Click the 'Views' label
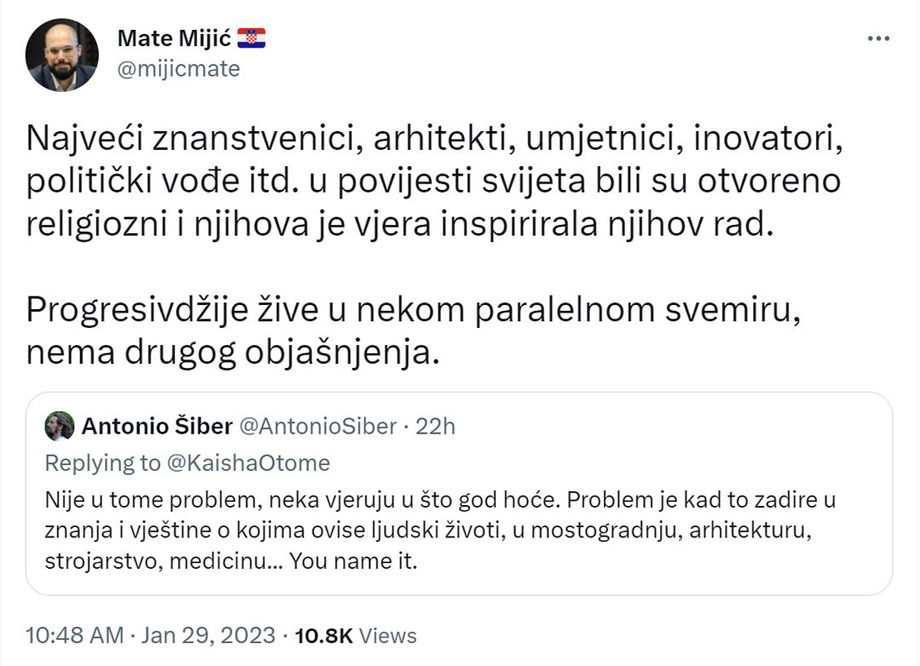The width and height of the screenshot is (920, 666). pyautogui.click(x=387, y=635)
